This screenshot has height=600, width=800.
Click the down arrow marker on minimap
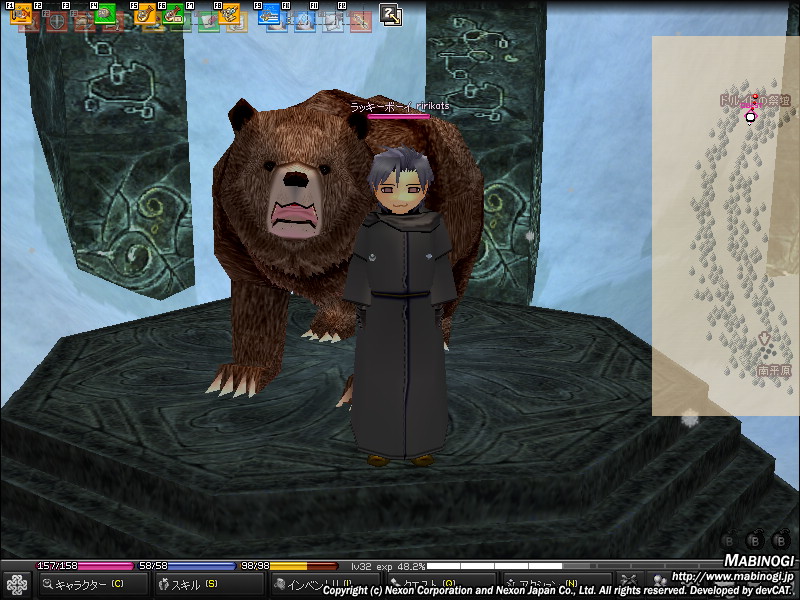click(764, 338)
